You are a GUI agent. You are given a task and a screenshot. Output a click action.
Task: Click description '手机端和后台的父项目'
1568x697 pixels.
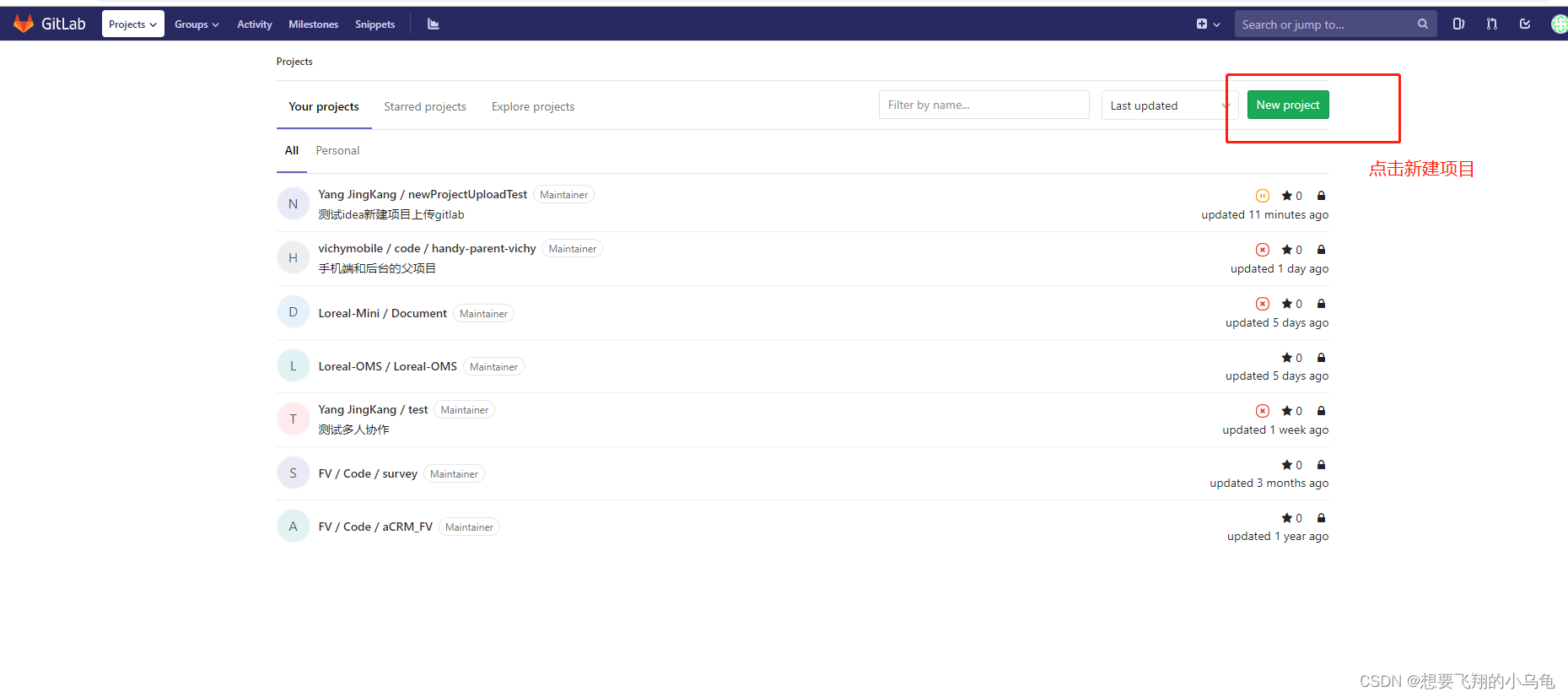pos(377,268)
